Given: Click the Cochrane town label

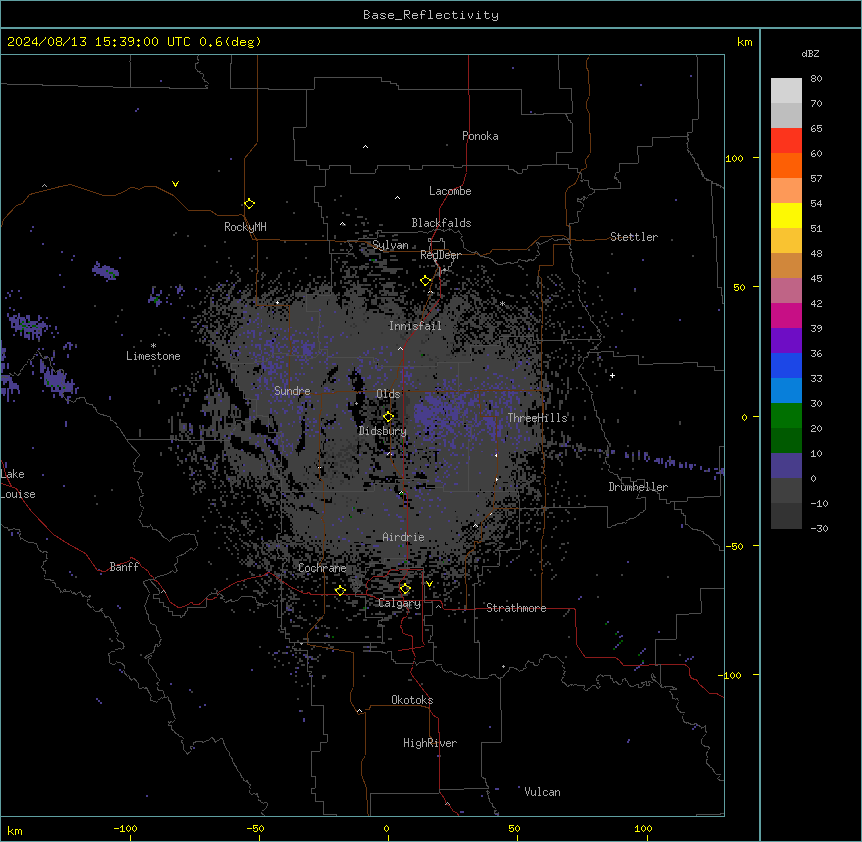Looking at the screenshot, I should (322, 568).
